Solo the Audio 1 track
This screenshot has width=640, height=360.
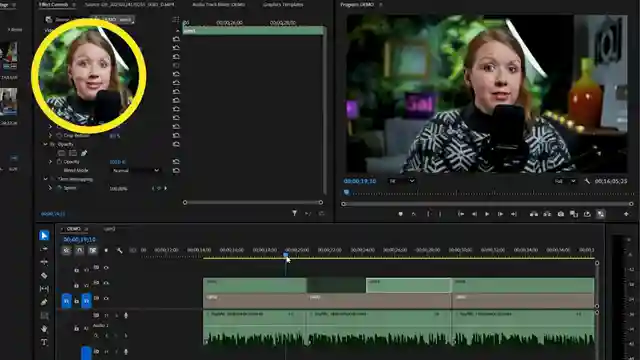point(116,316)
